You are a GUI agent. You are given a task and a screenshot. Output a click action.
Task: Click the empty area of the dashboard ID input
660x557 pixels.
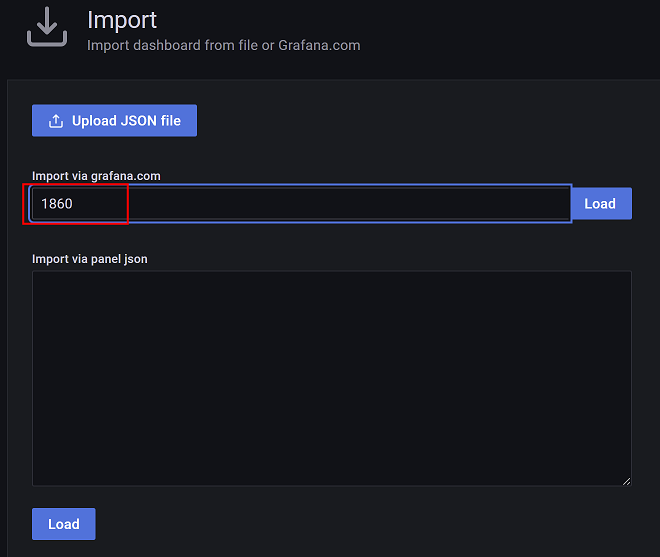[x=350, y=204]
